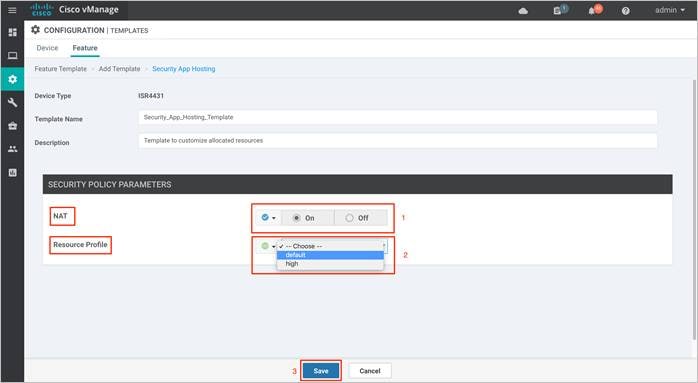Open the notifications bell icon
The image size is (698, 383).
click(x=592, y=11)
